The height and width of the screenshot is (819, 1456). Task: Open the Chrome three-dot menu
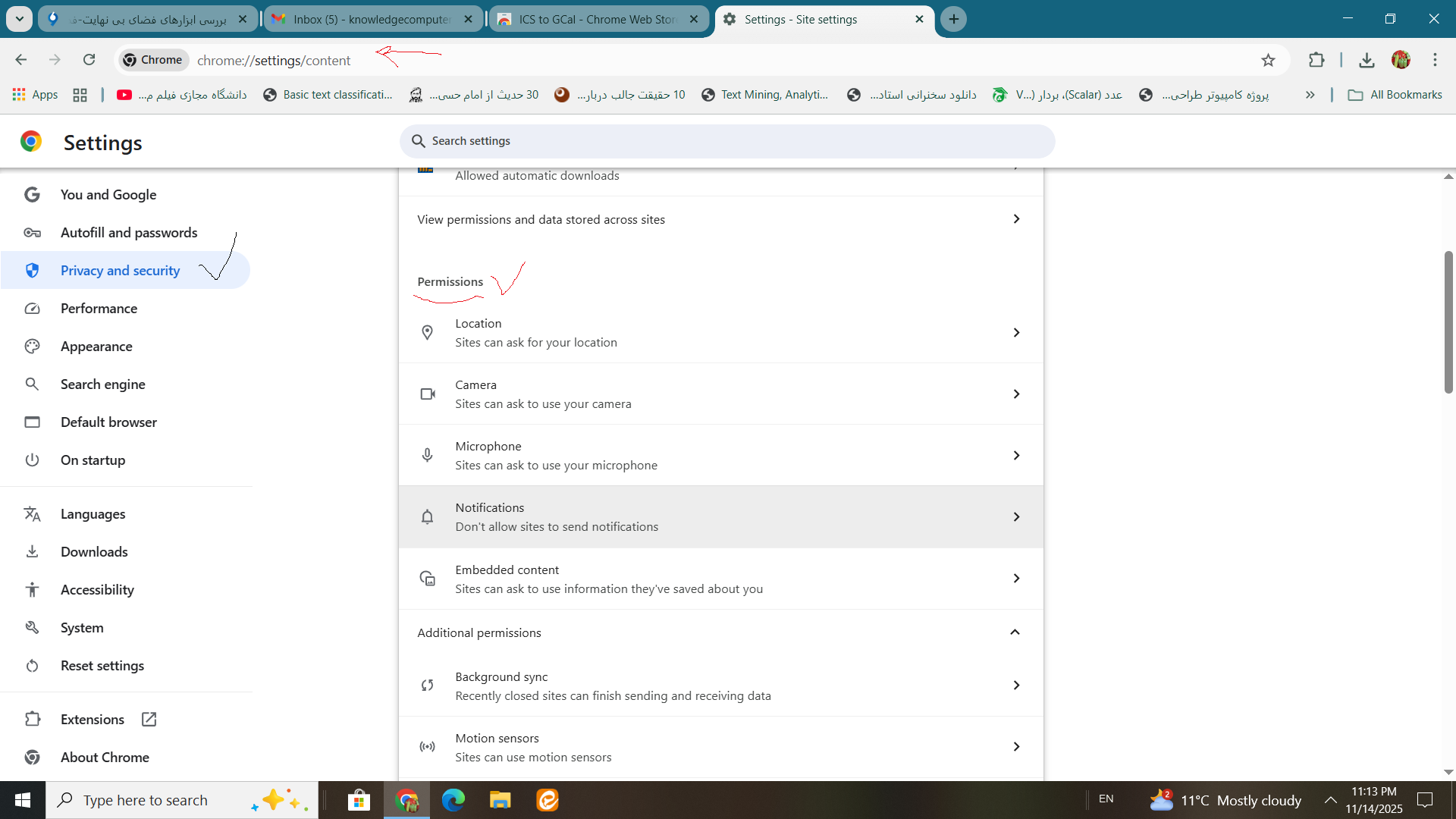pyautogui.click(x=1435, y=60)
